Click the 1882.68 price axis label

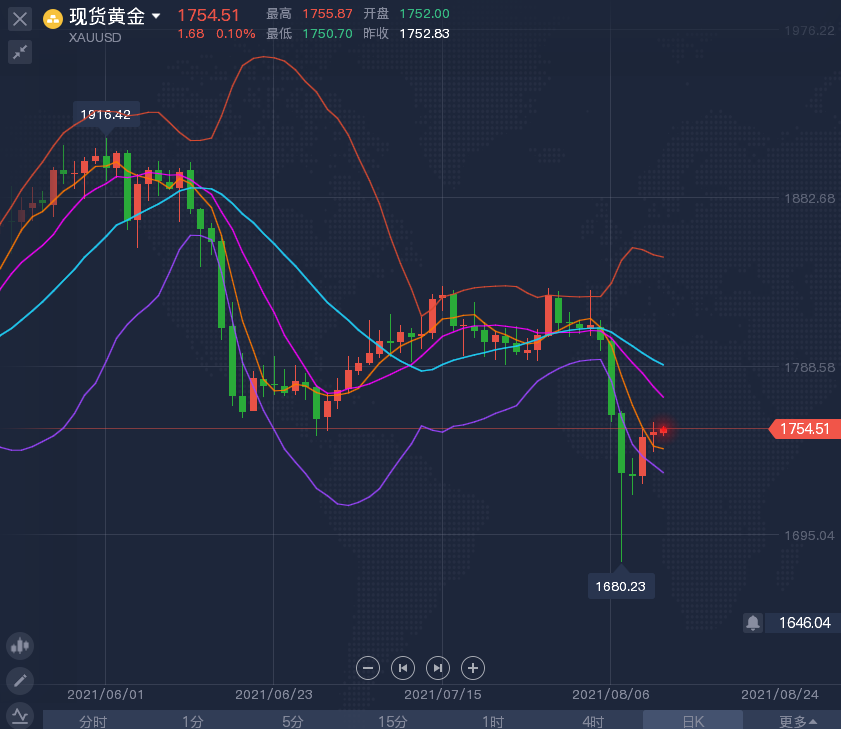809,198
